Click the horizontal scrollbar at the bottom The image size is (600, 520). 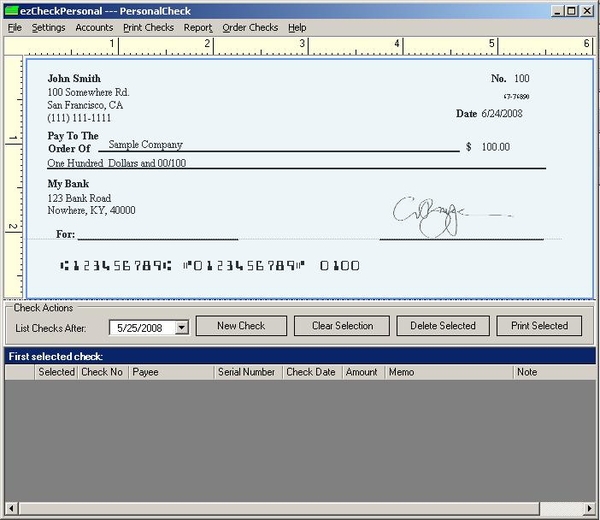pyautogui.click(x=300, y=509)
